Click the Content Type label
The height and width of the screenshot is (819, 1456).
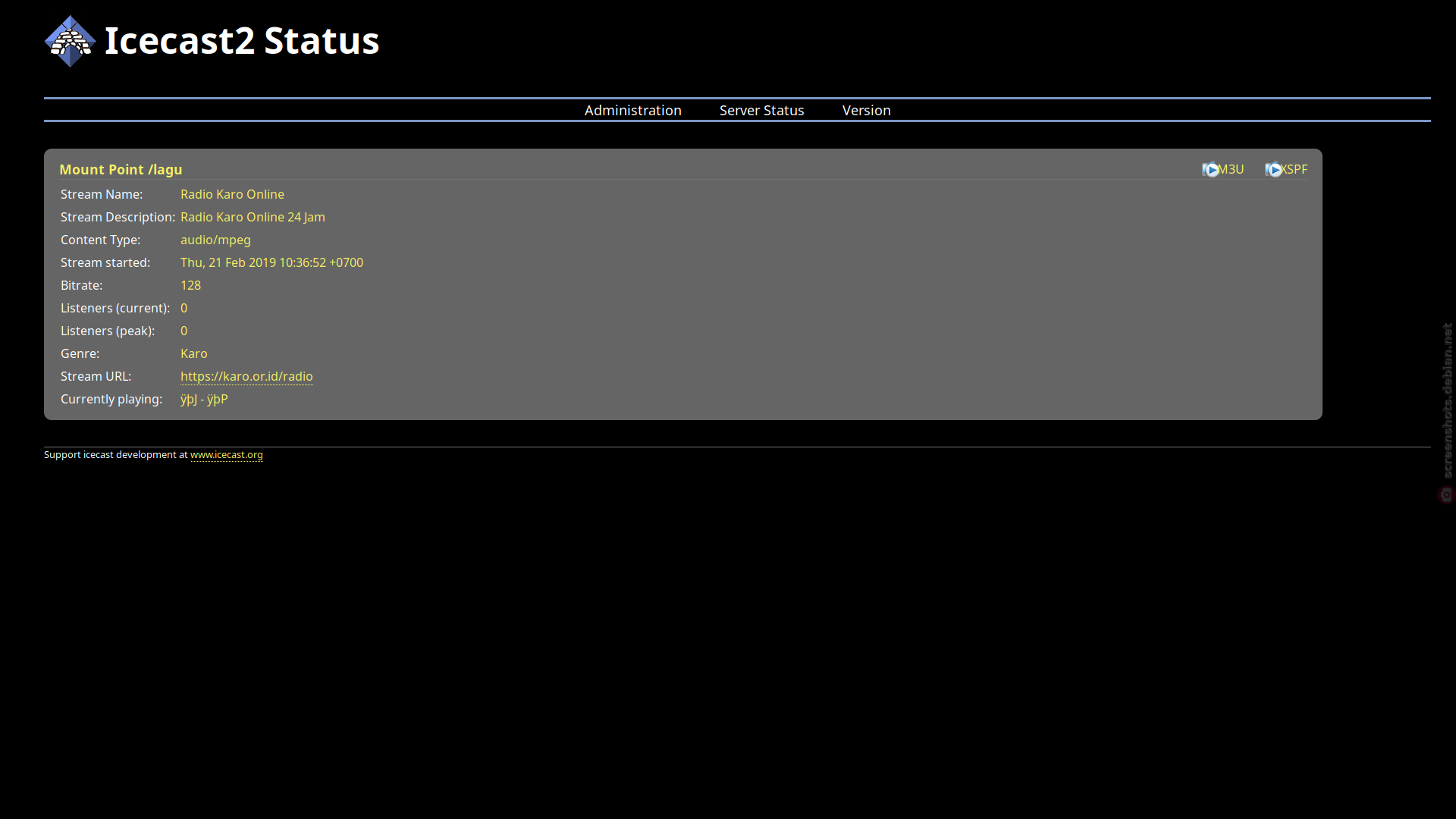click(x=100, y=240)
